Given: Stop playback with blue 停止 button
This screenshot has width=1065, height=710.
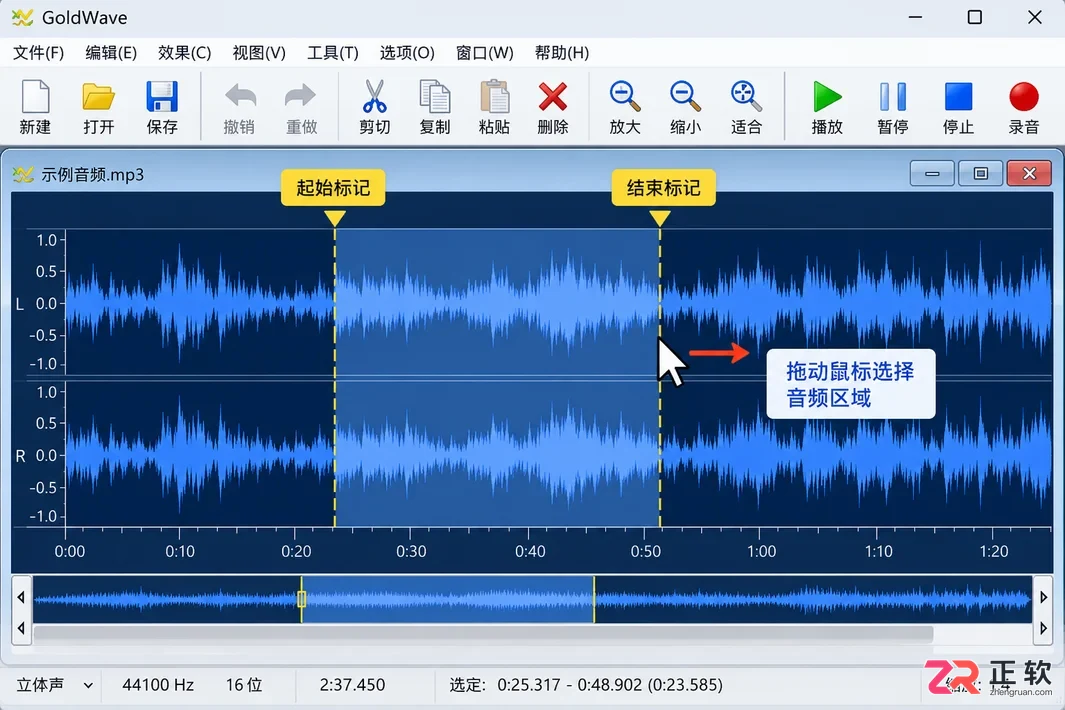Looking at the screenshot, I should 958,107.
